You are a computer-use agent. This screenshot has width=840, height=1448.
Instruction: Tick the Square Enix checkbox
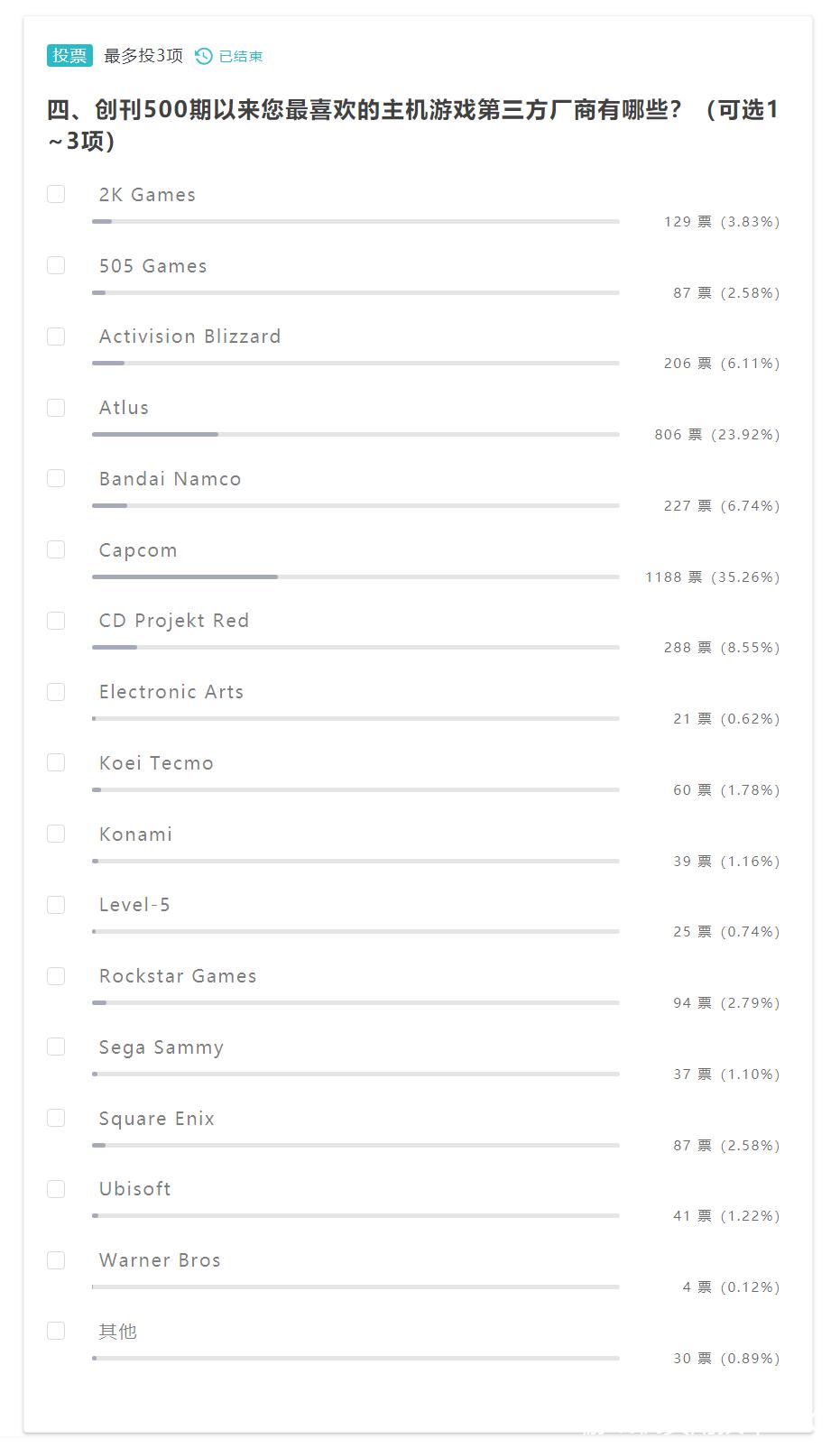(x=56, y=1118)
